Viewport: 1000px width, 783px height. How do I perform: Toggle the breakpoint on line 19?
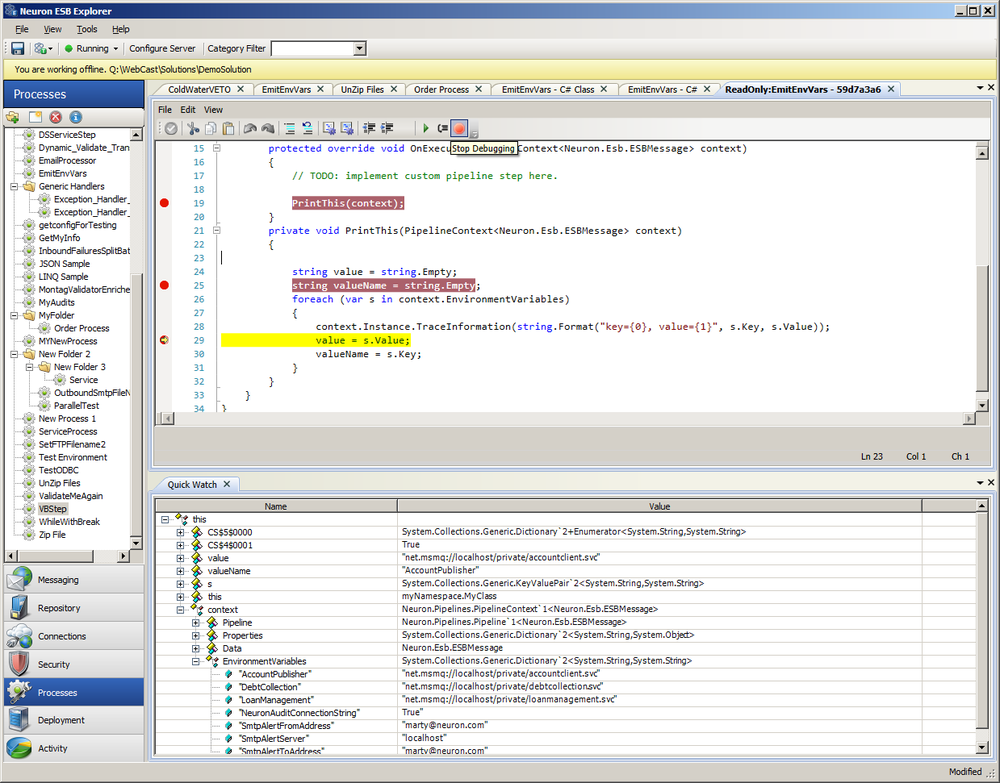(x=164, y=203)
